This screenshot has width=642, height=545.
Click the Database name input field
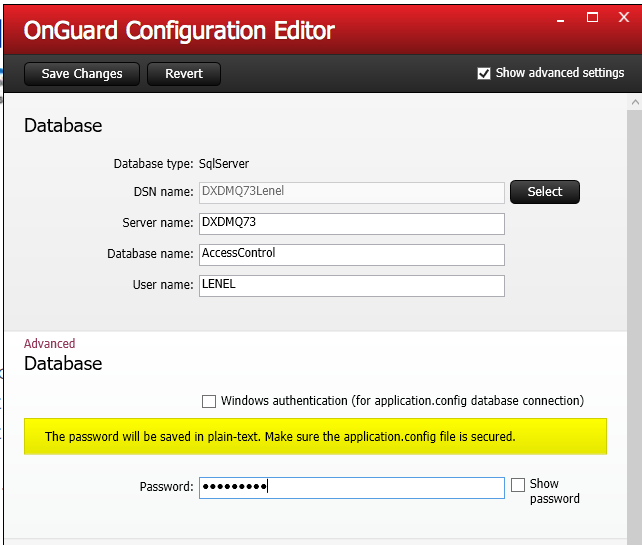[x=352, y=255]
